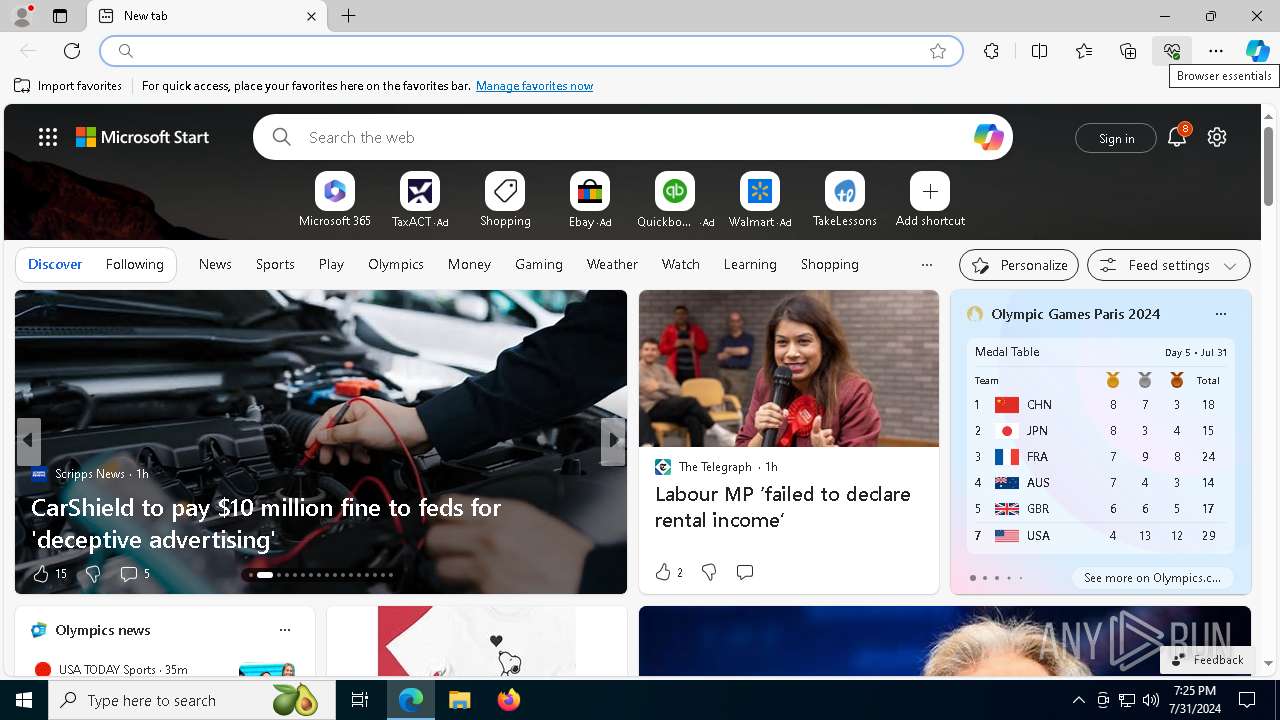1280x720 pixels.
Task: Click the Feedback button
Action: (x=1207, y=660)
